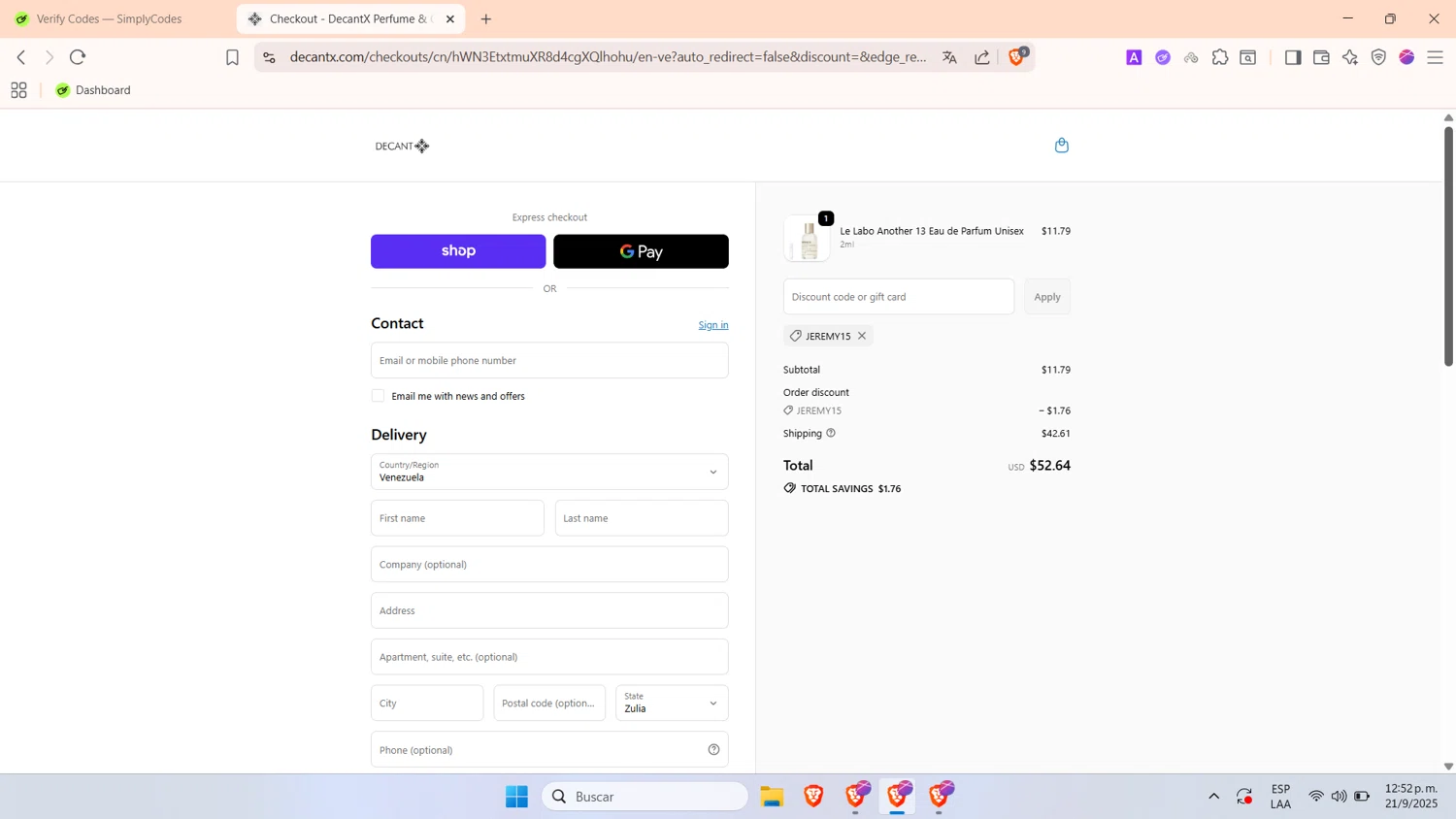Viewport: 1456px width, 819px height.
Task: Share this page using the share icon
Action: tap(982, 57)
